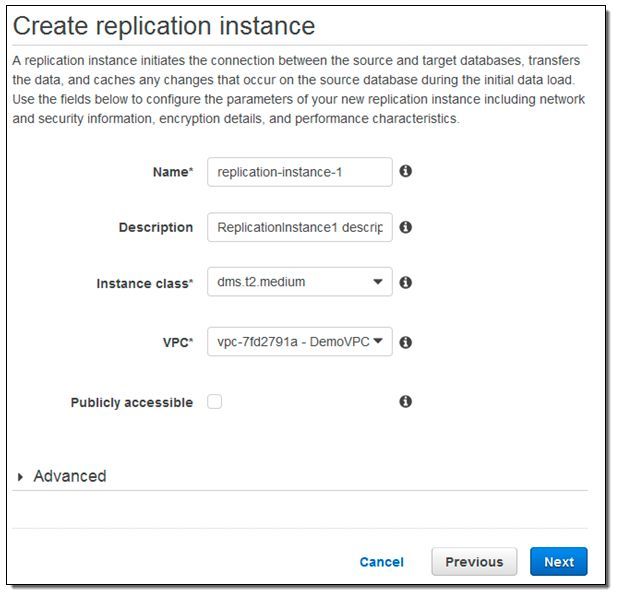Click the info icon next to Description
This screenshot has height=592, width=617.
406,227
